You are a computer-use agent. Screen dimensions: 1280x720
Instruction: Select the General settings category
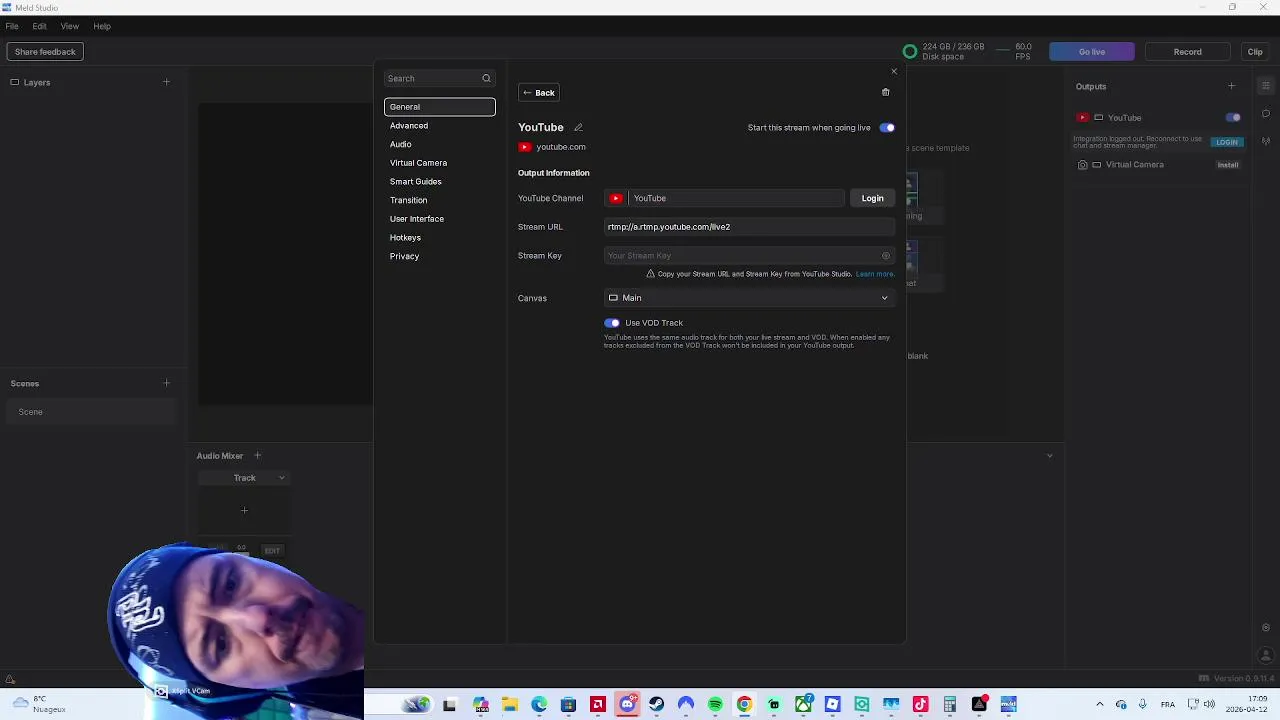click(440, 107)
